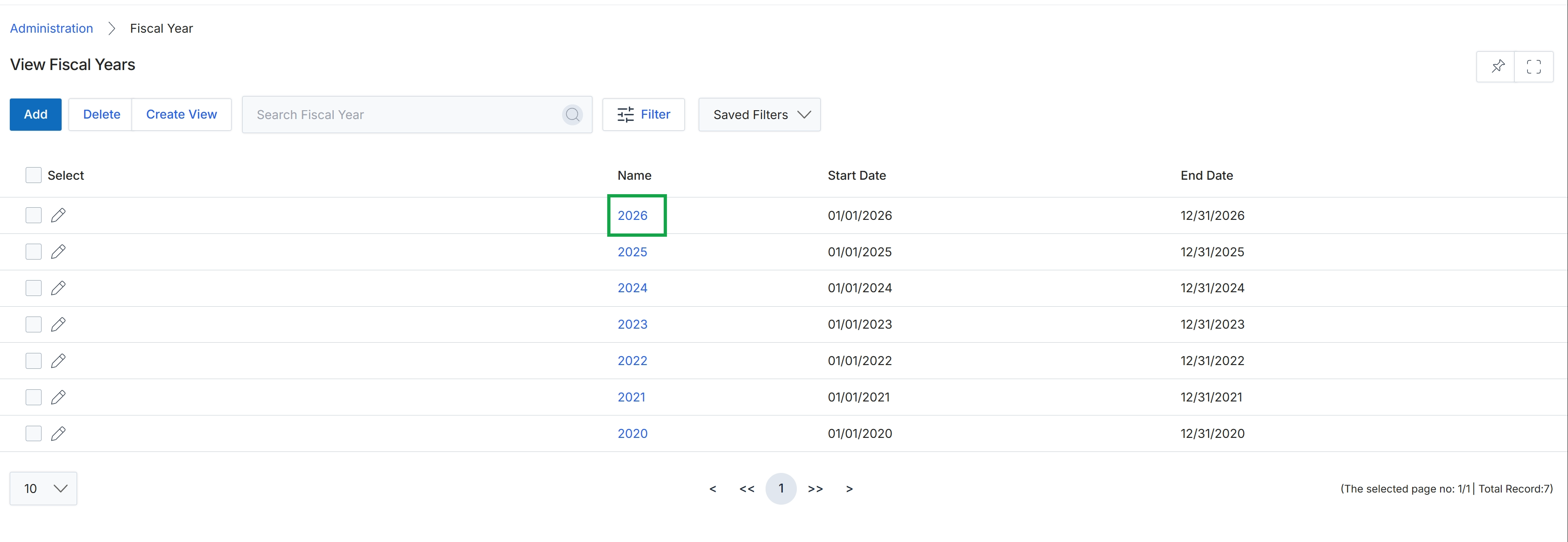Check the Select all header checkbox

tap(34, 176)
